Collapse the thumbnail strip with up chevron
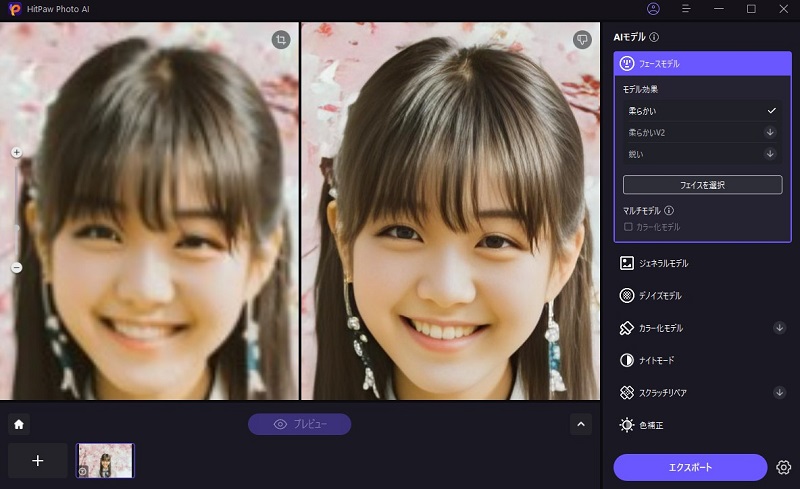Screen dimensions: 800x489 tap(581, 424)
